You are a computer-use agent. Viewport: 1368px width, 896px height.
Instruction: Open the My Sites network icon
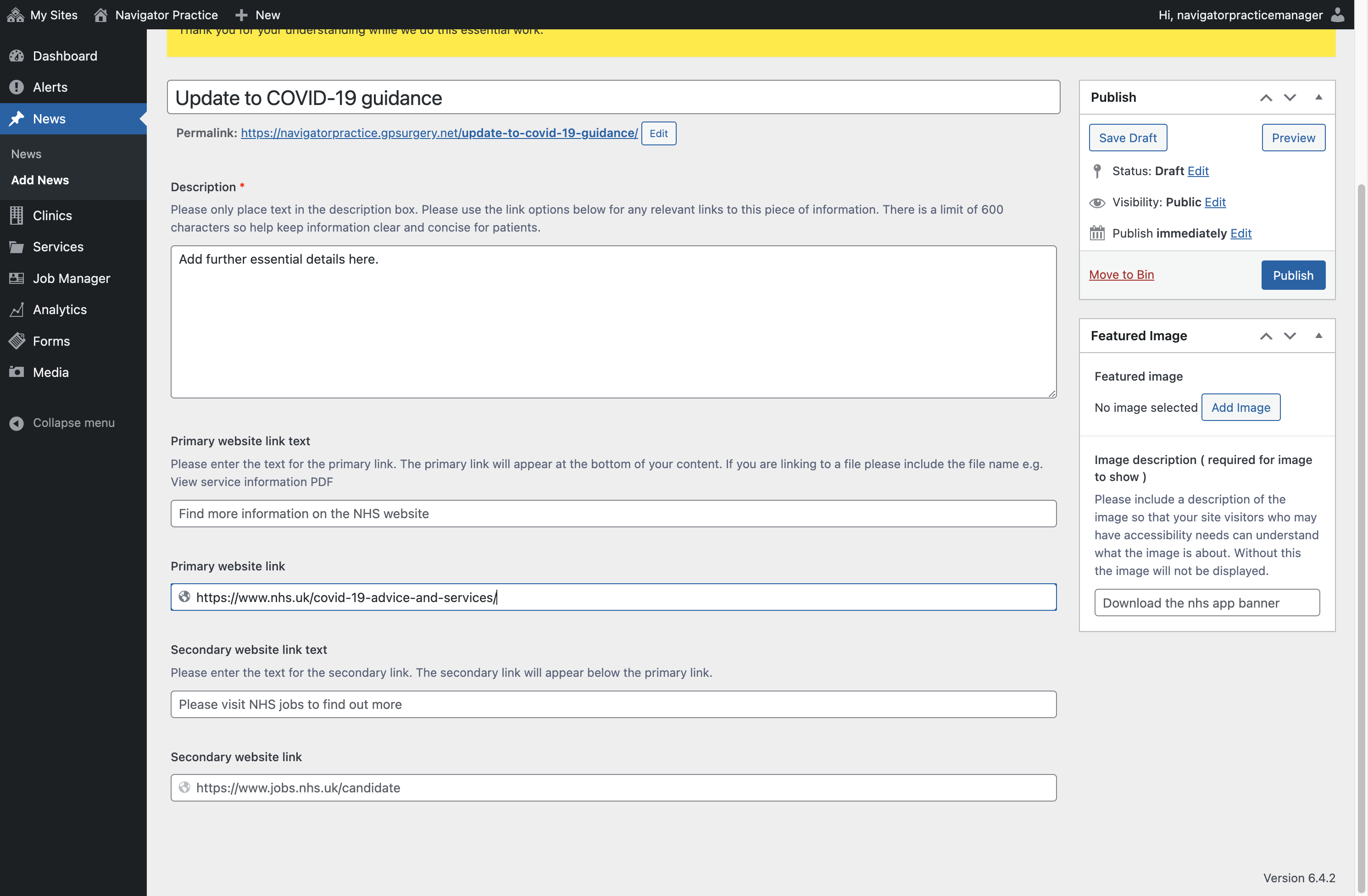(16, 14)
